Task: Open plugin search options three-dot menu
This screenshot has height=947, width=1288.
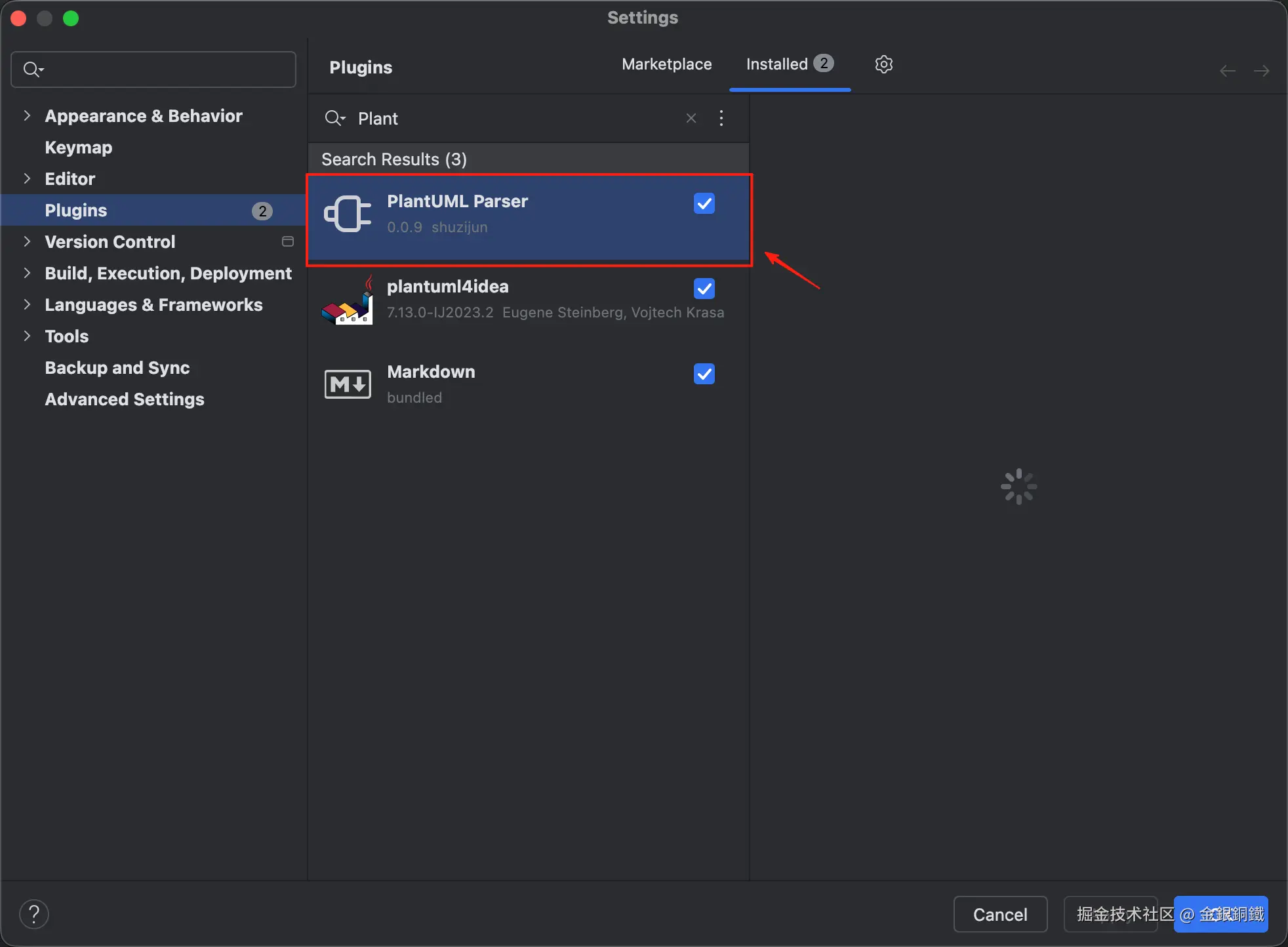Action: (721, 118)
